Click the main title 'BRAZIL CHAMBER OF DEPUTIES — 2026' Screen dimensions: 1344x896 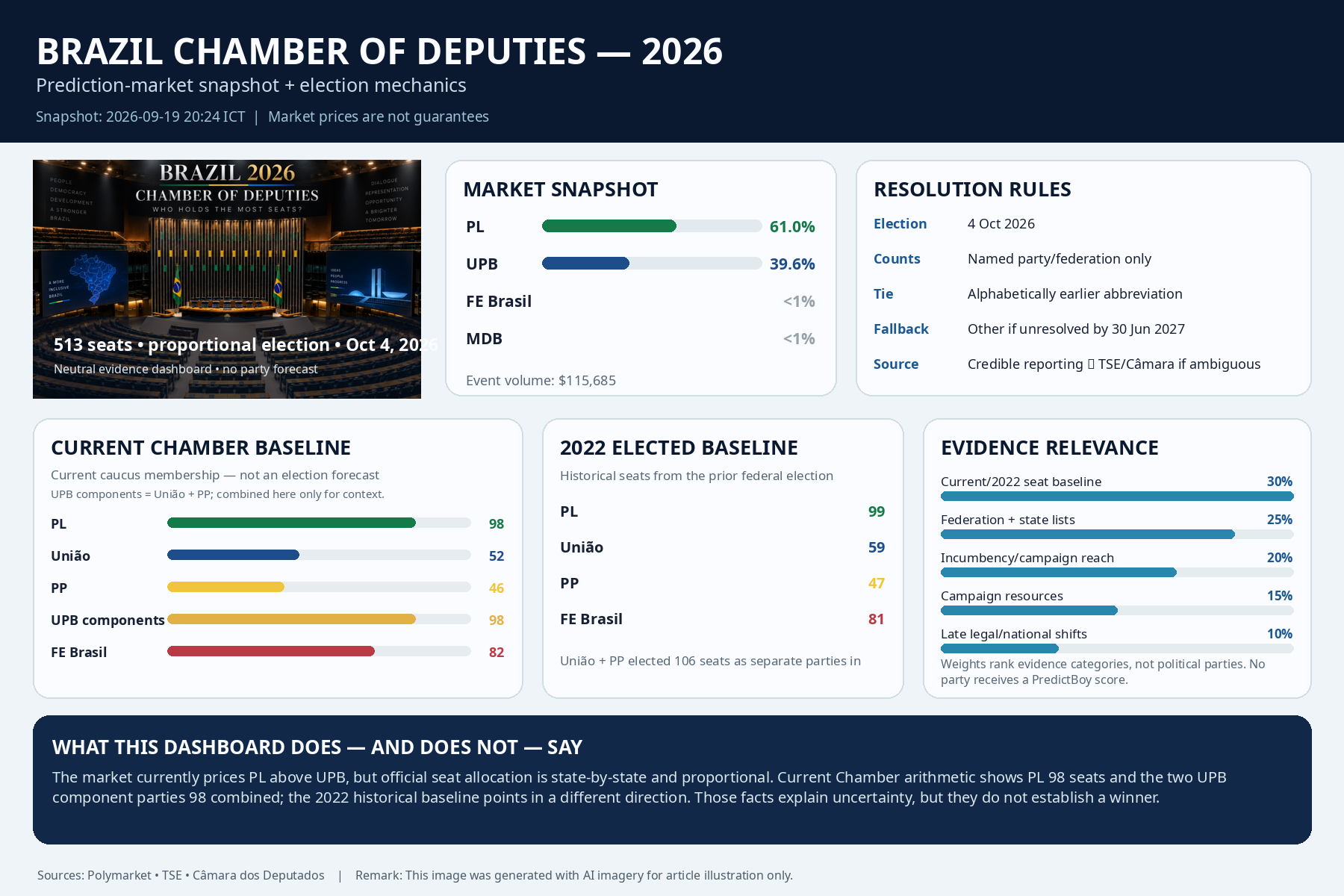click(x=379, y=52)
